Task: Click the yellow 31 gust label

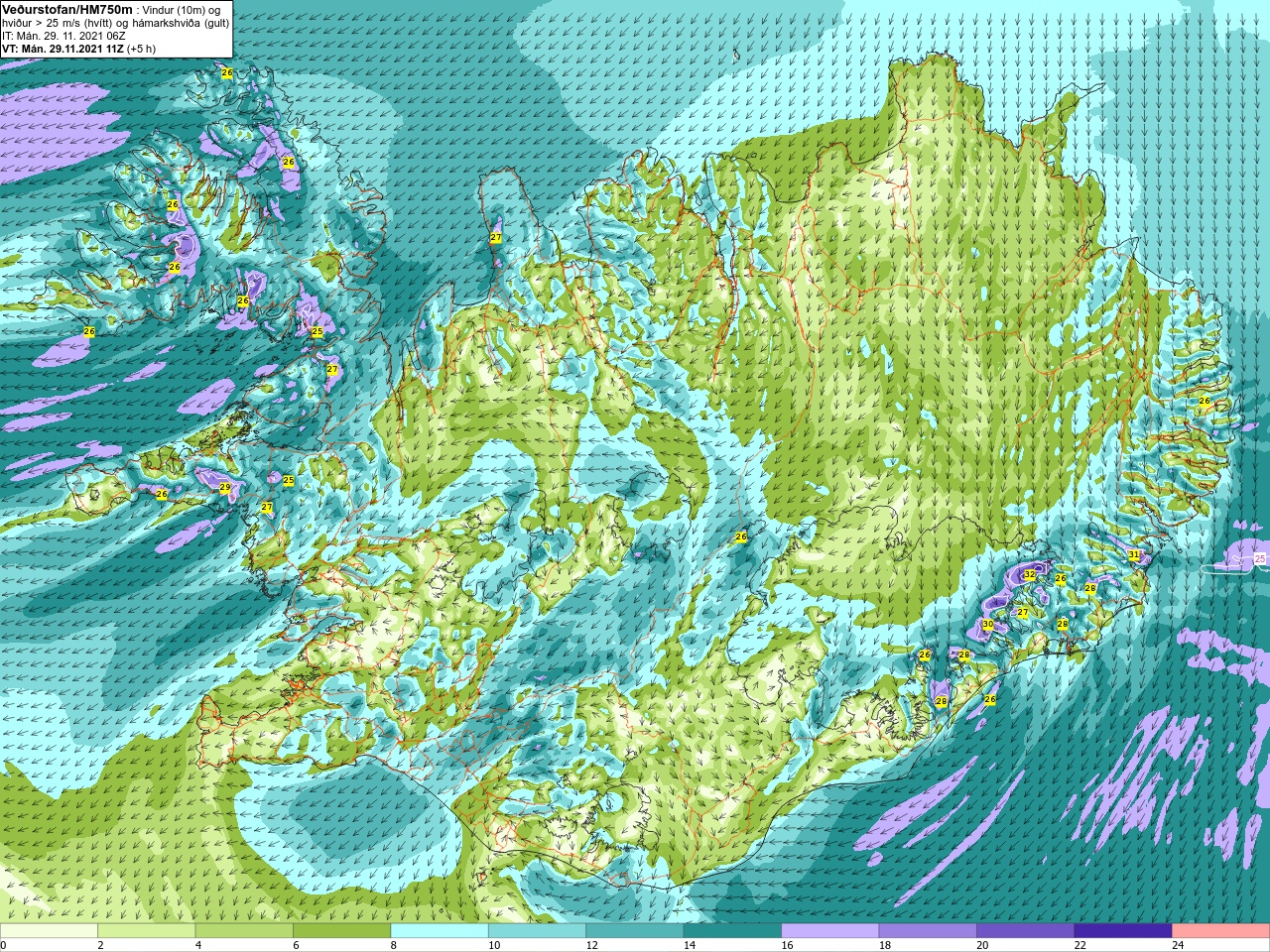Action: click(1134, 554)
